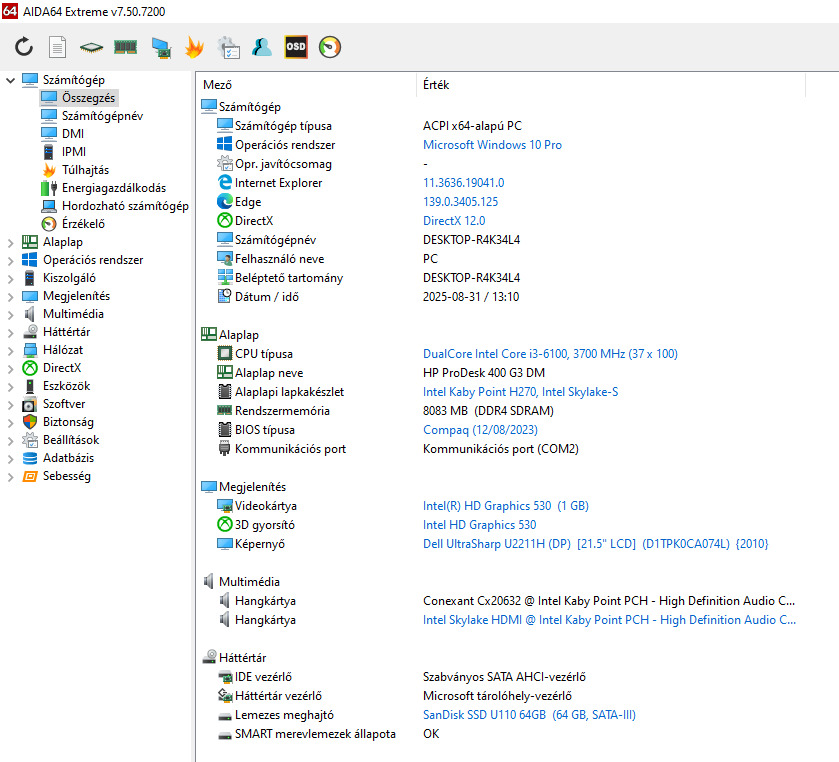This screenshot has width=839, height=762.
Task: Expand the Megjelenítés tree branch
Action: click(10, 296)
